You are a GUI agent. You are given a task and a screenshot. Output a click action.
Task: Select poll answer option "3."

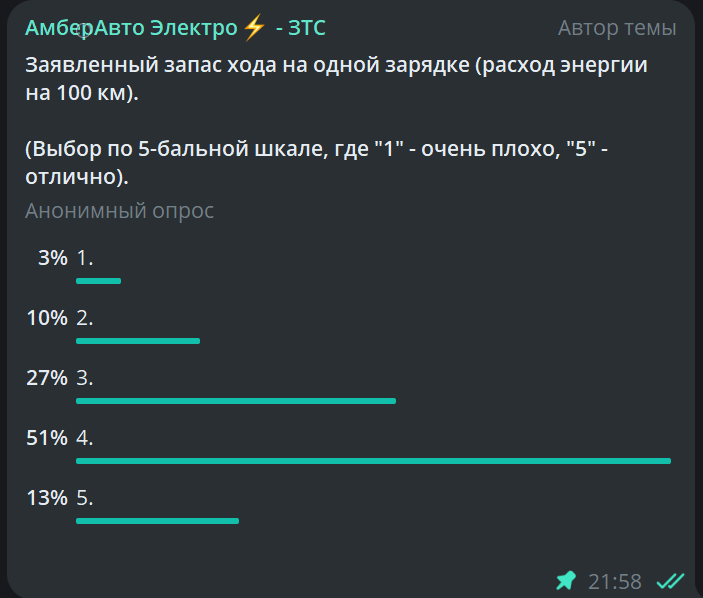(85, 378)
